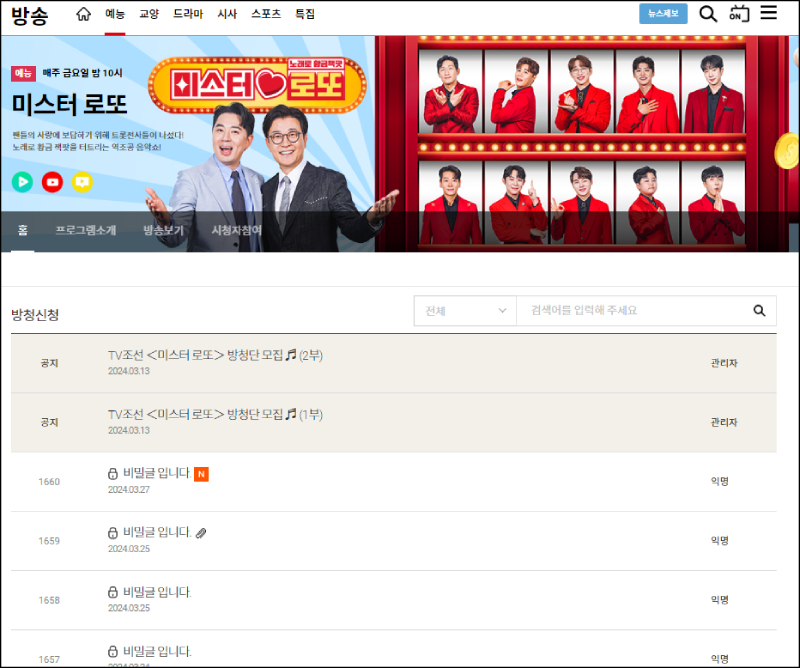Select 스포츠 from the top navigation menu
Screen dimensions: 800x668
[x=267, y=14]
